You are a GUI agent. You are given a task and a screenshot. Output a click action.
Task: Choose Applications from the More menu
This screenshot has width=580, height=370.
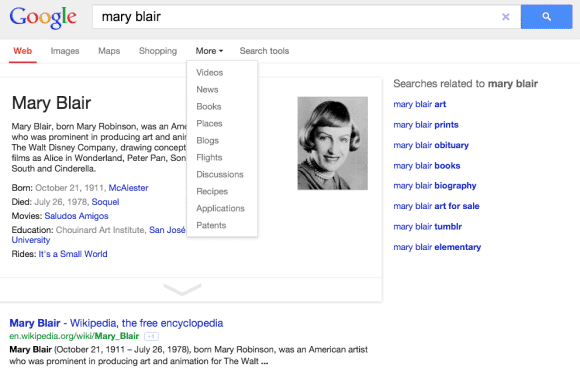(x=220, y=208)
